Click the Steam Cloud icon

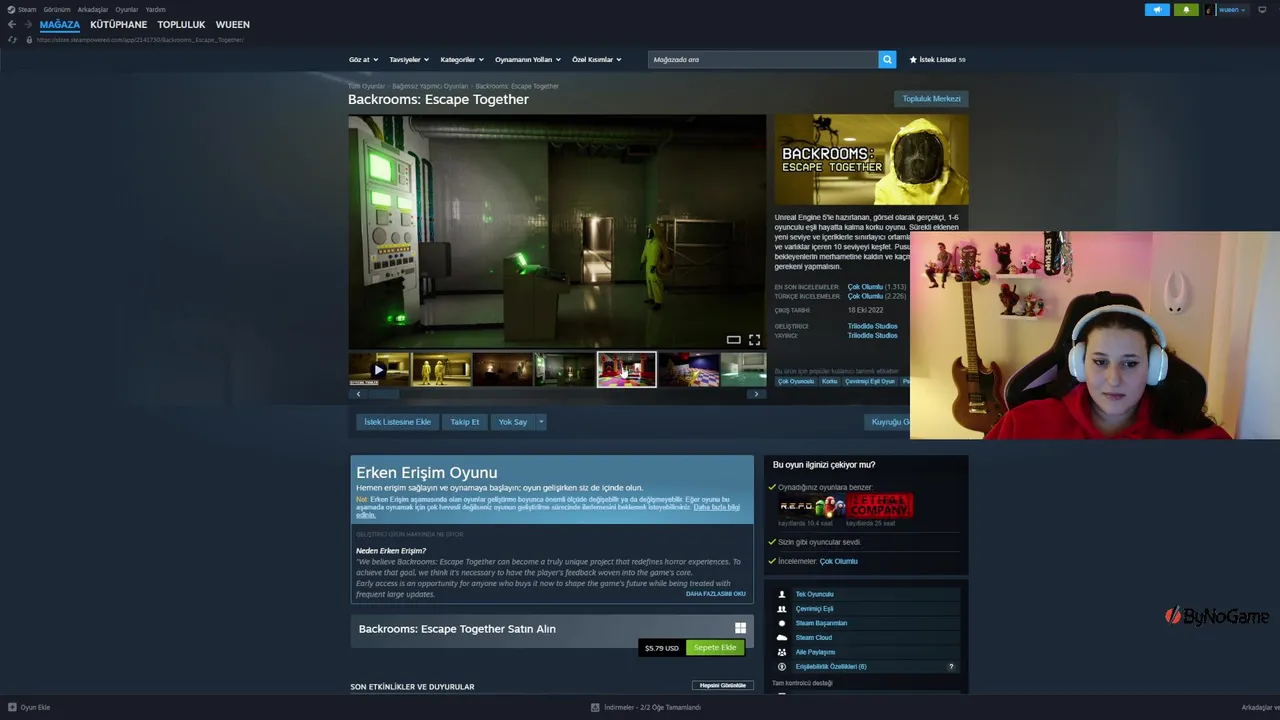pyautogui.click(x=782, y=637)
